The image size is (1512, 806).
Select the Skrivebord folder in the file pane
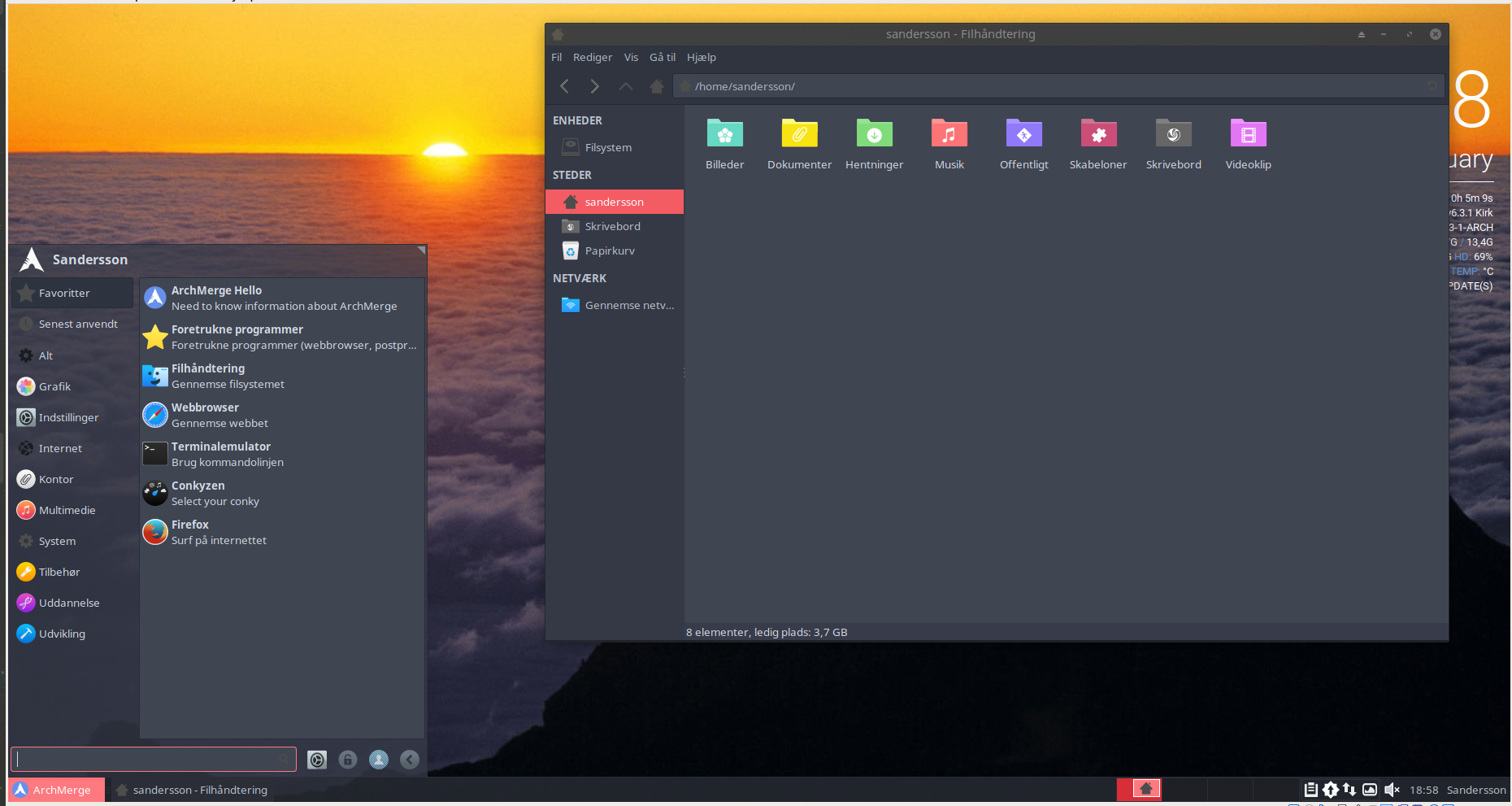(1173, 145)
